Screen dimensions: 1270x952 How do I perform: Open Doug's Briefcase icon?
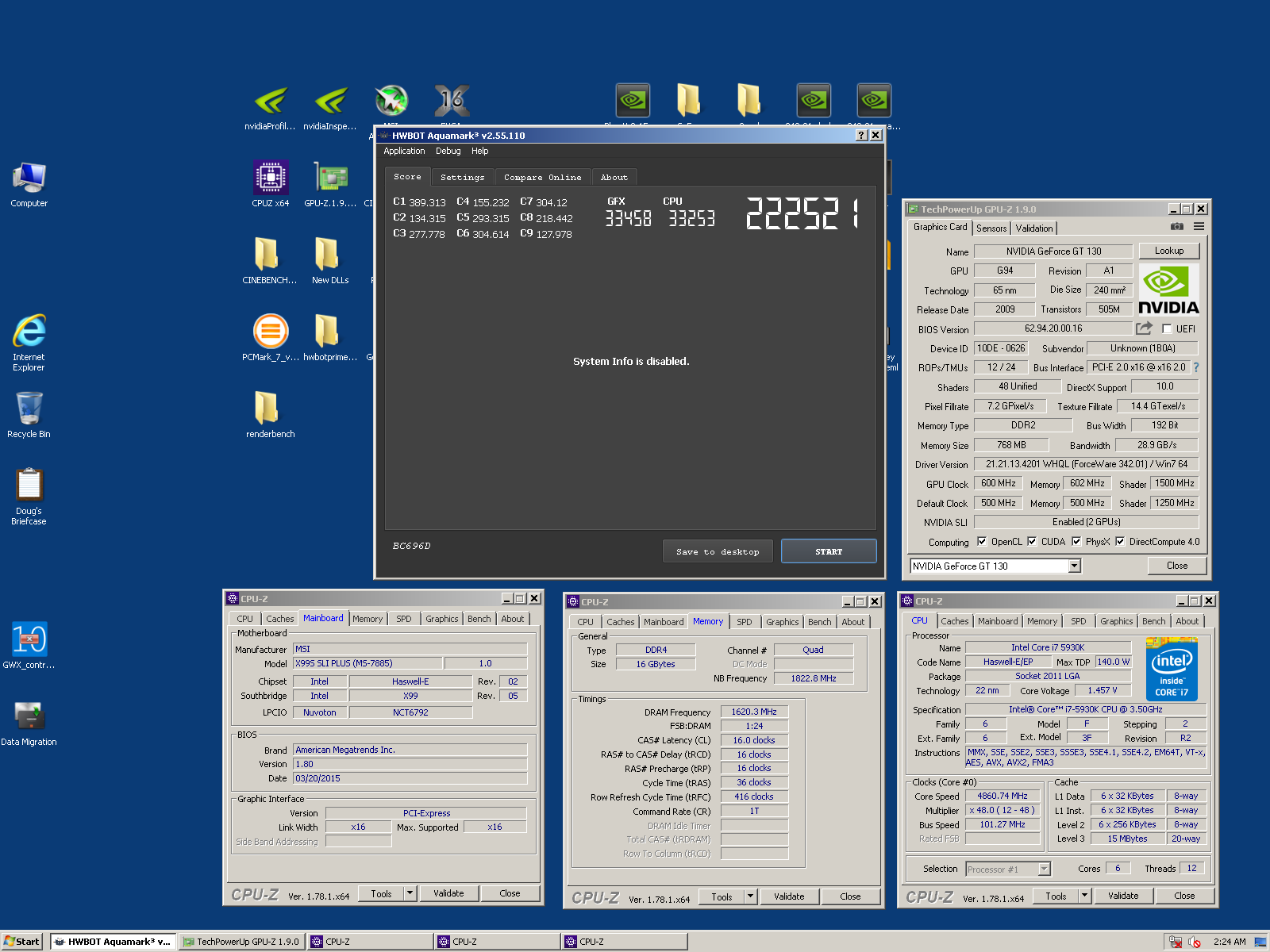click(29, 497)
